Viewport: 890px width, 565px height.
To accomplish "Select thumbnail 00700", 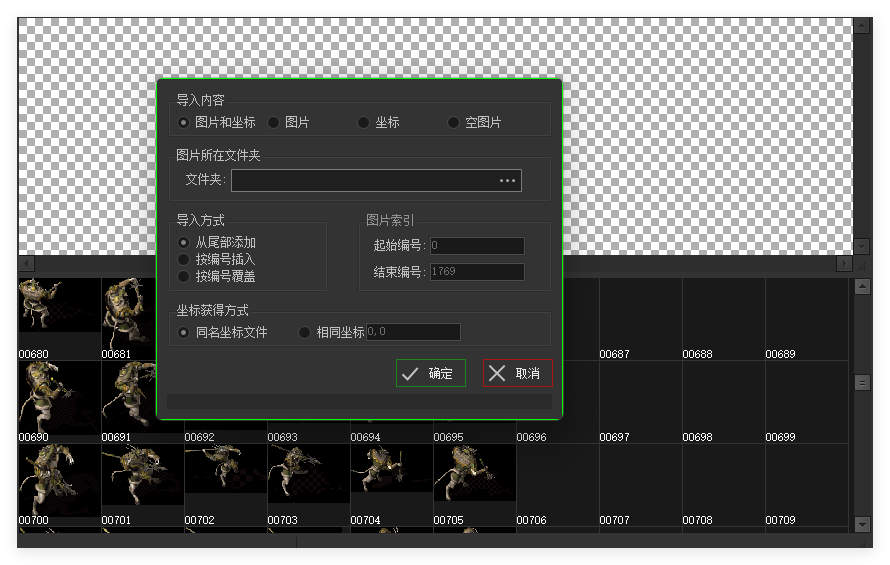I will [x=59, y=485].
